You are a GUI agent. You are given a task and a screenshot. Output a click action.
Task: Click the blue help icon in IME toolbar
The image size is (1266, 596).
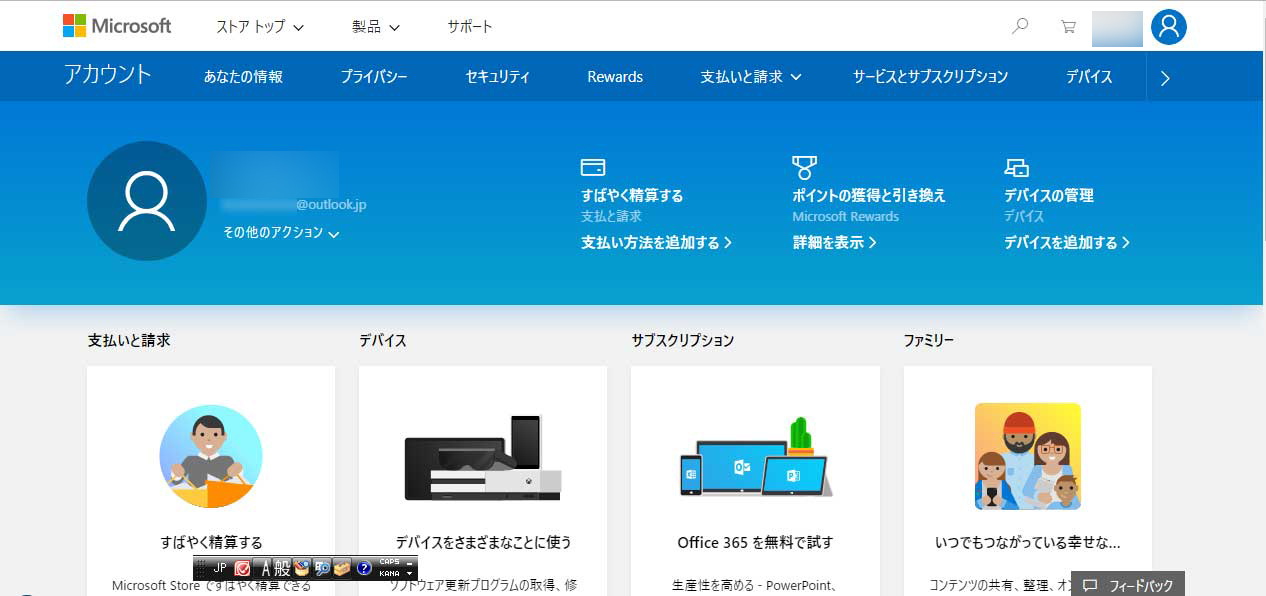point(364,568)
